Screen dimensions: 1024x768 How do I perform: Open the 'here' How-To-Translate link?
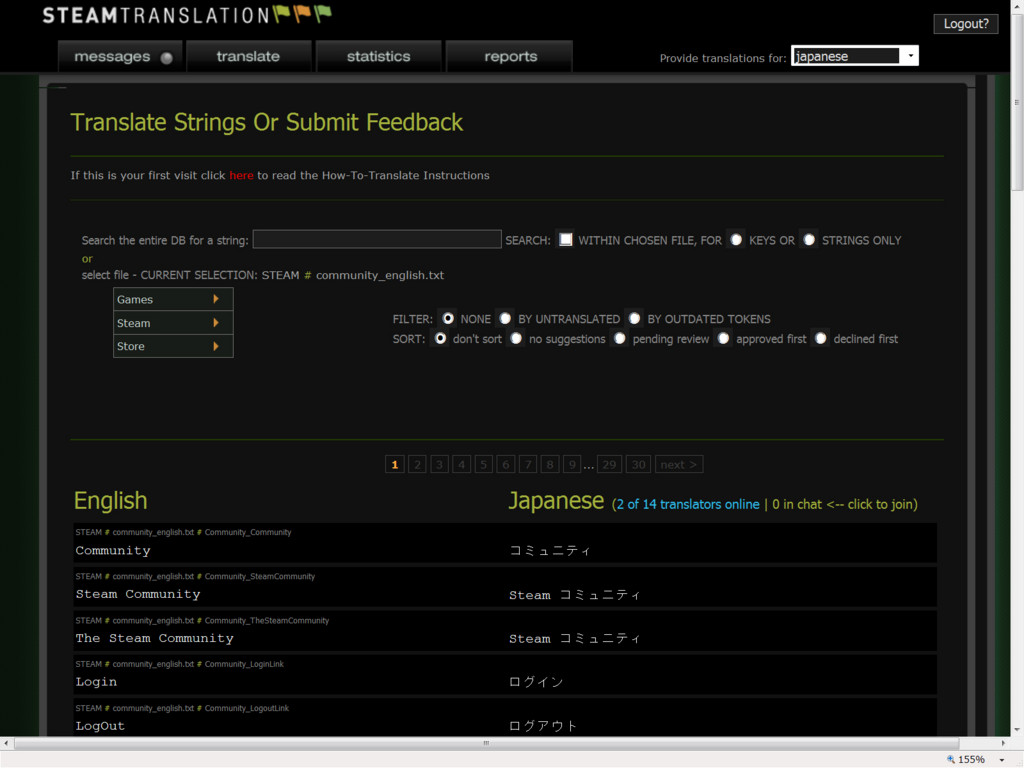pyautogui.click(x=241, y=175)
